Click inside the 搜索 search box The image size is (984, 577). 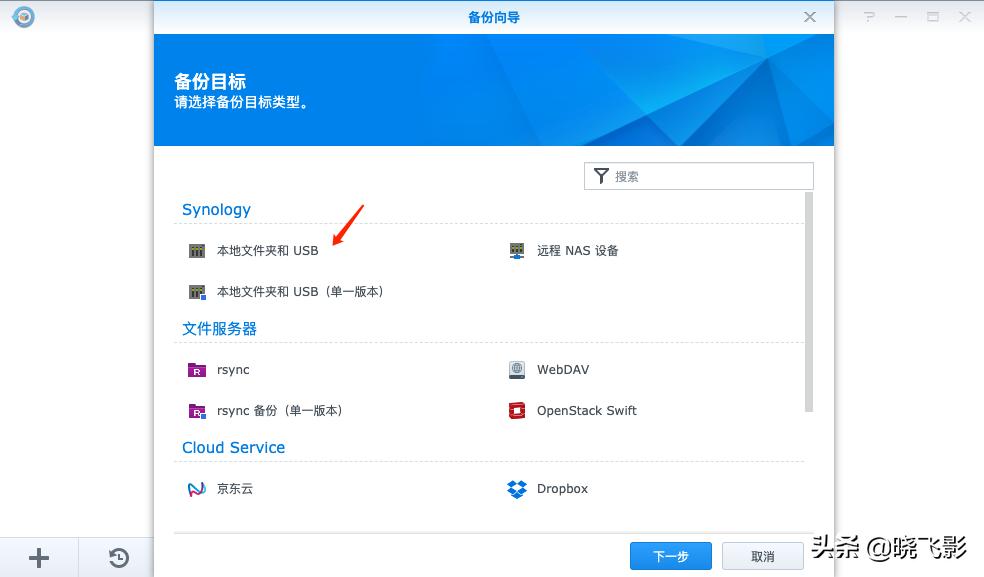point(700,175)
